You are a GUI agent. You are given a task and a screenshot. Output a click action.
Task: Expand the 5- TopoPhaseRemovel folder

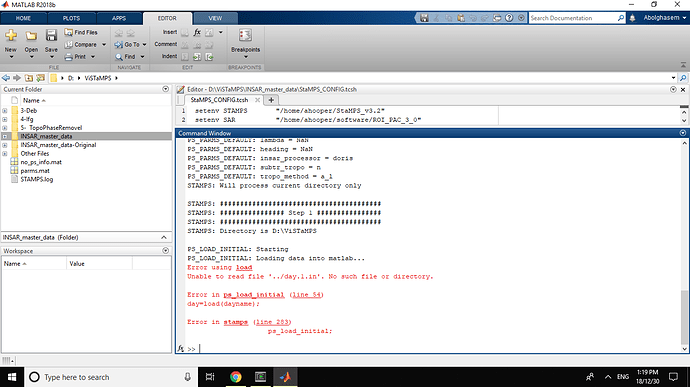point(5,128)
